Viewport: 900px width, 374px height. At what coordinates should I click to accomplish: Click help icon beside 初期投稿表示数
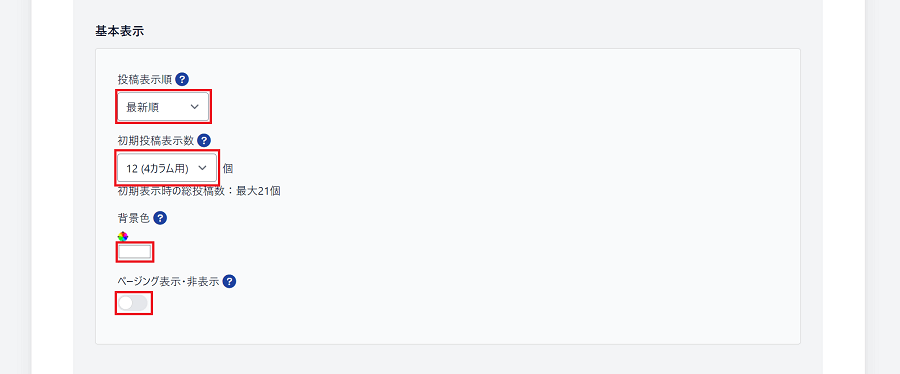[x=204, y=141]
